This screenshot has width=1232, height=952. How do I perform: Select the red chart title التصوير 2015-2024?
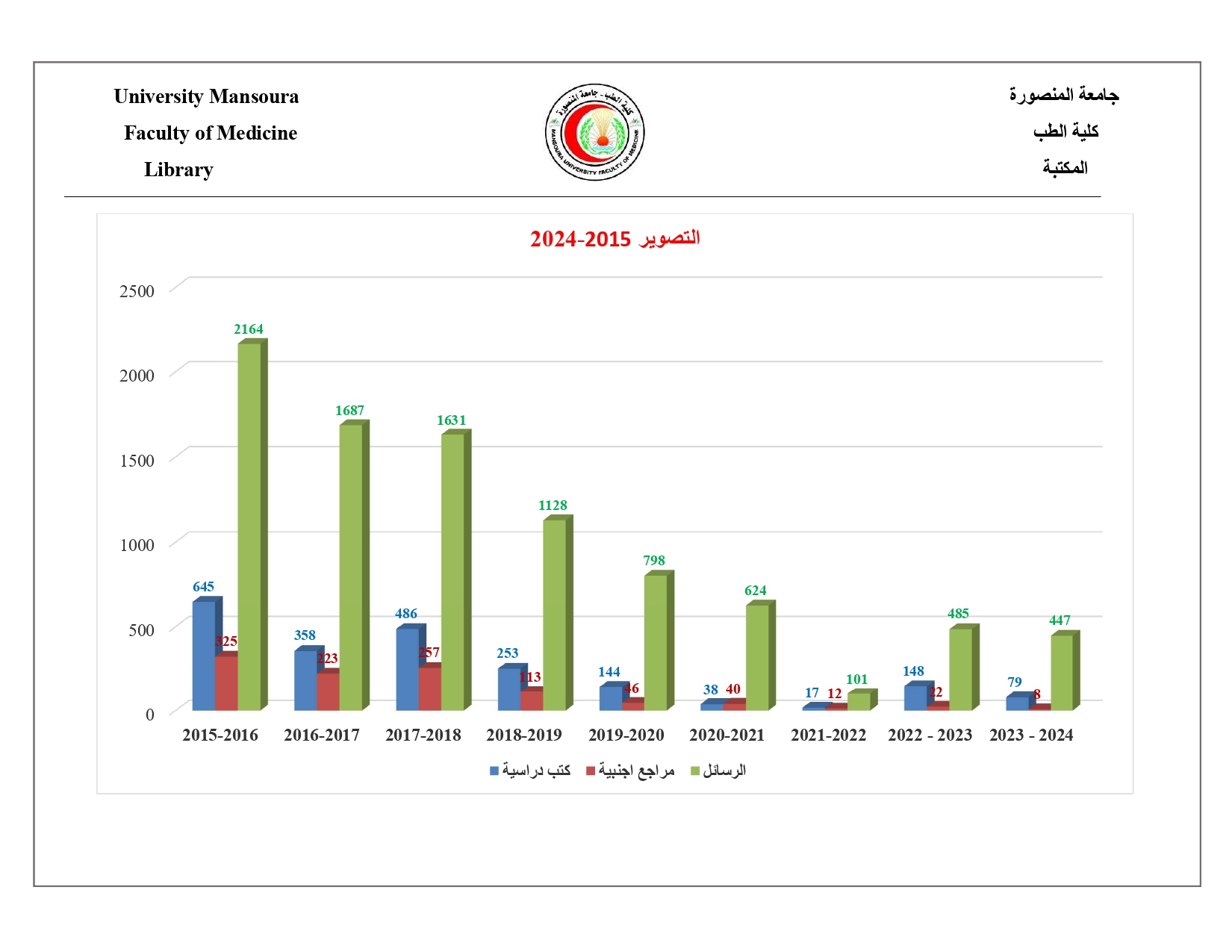point(615,239)
